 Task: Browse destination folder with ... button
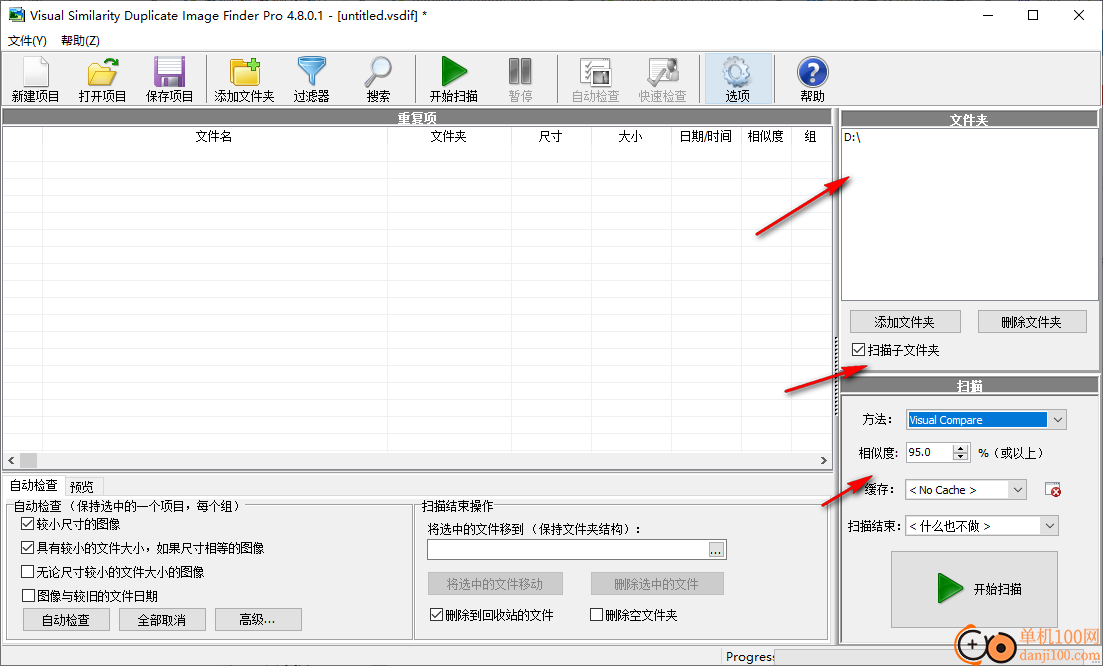716,550
